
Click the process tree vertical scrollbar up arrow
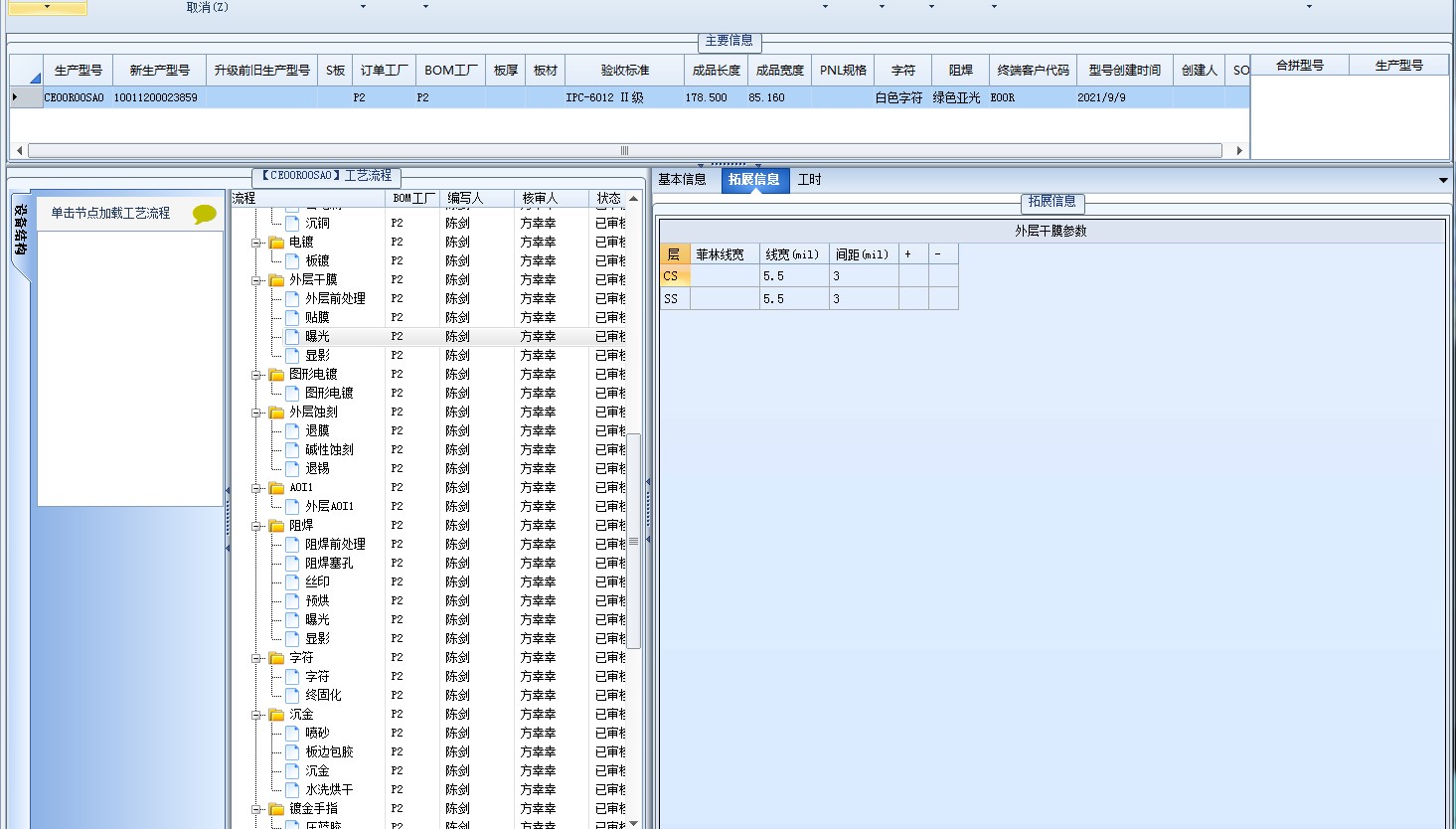(634, 199)
